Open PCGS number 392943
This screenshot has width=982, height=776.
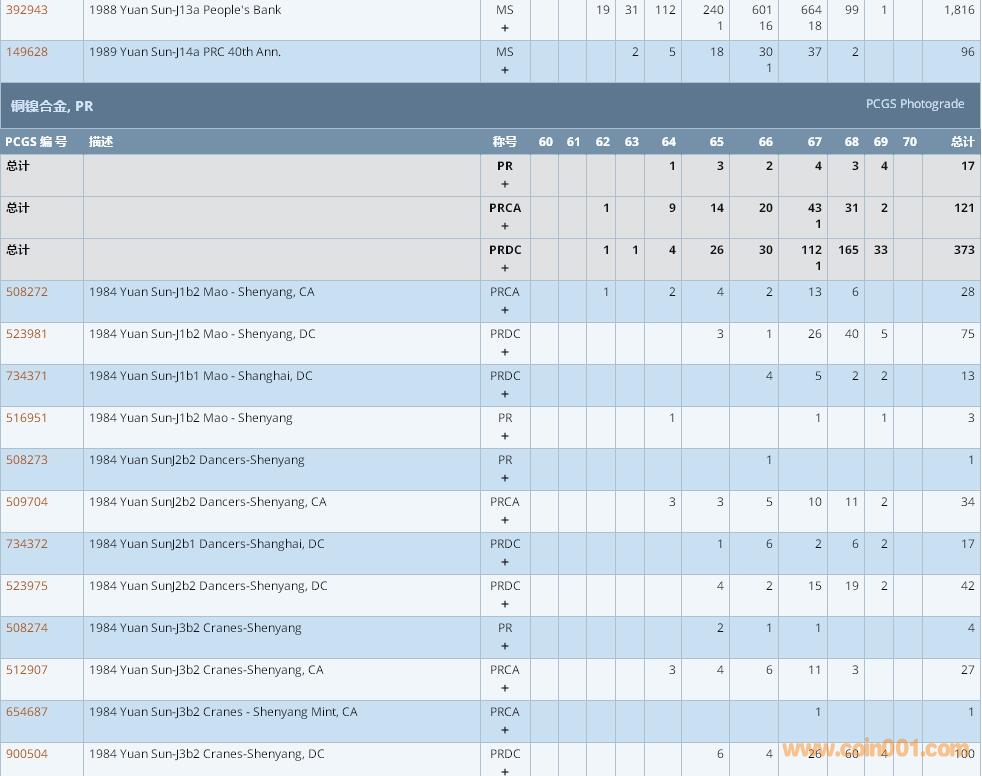pyautogui.click(x=27, y=10)
